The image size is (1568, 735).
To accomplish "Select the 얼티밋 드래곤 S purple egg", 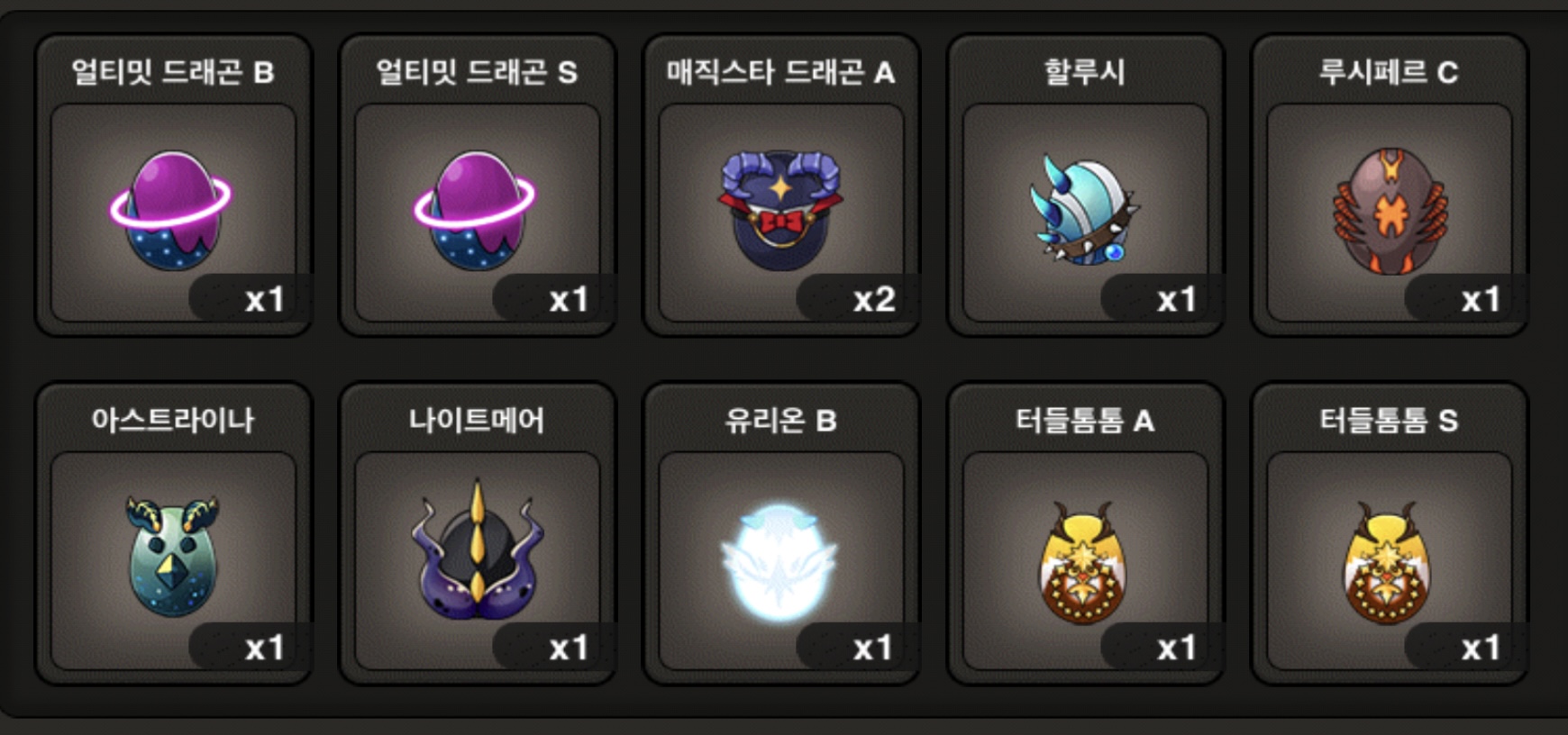I will tap(475, 210).
